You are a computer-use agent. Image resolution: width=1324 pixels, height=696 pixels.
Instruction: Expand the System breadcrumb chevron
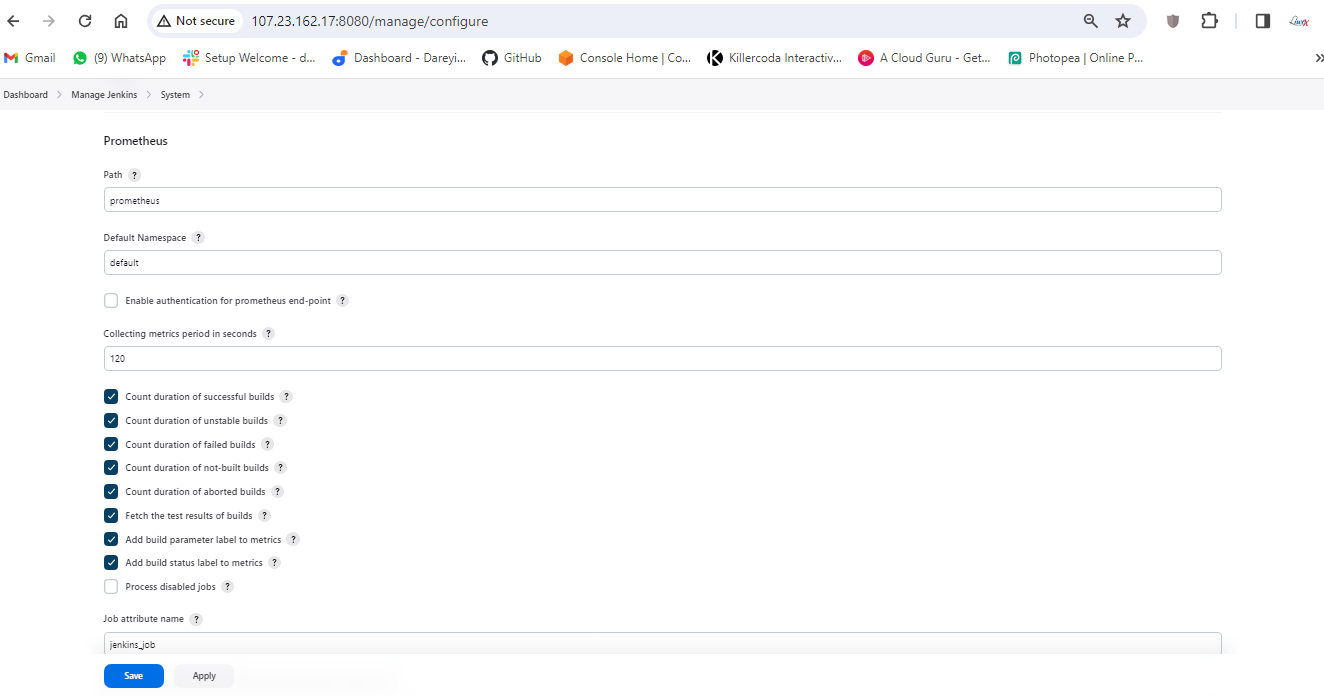(x=201, y=95)
